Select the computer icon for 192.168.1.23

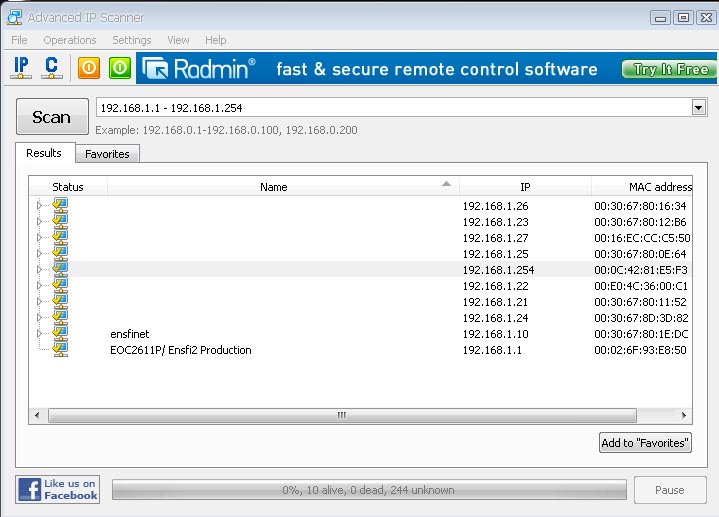pos(60,222)
